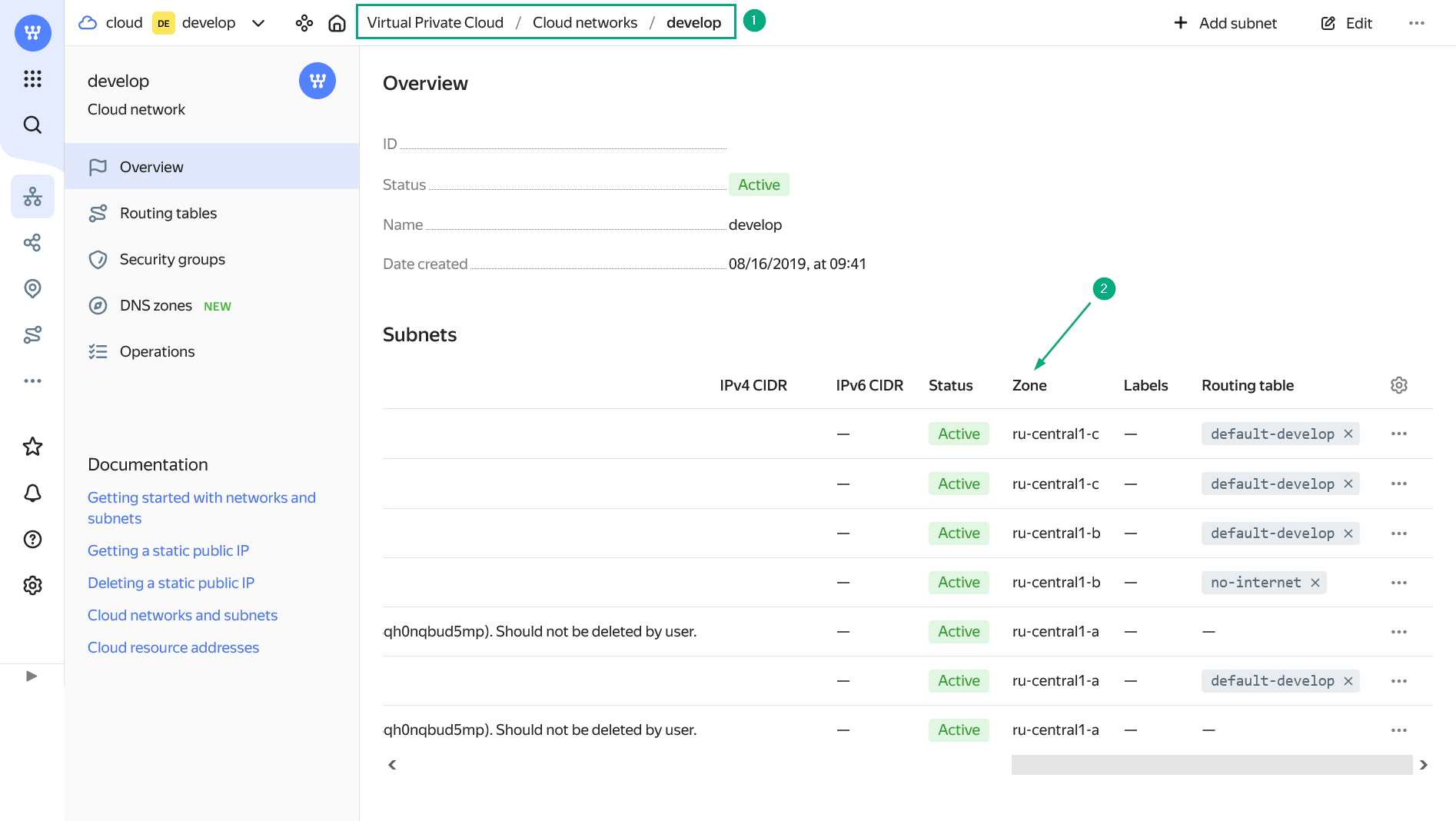
Task: Open more actions menu in top bar
Action: coord(1417,23)
